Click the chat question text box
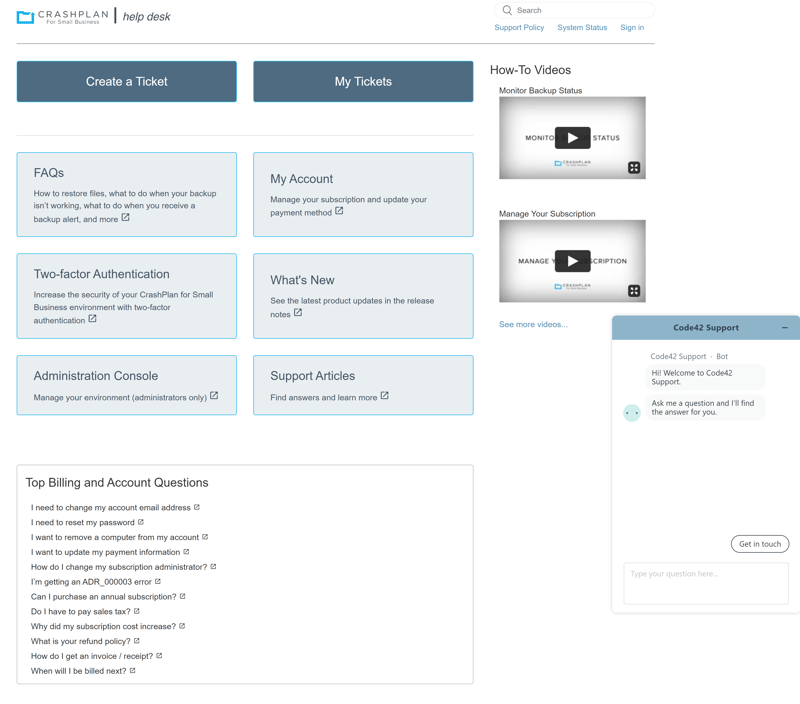 tap(706, 583)
